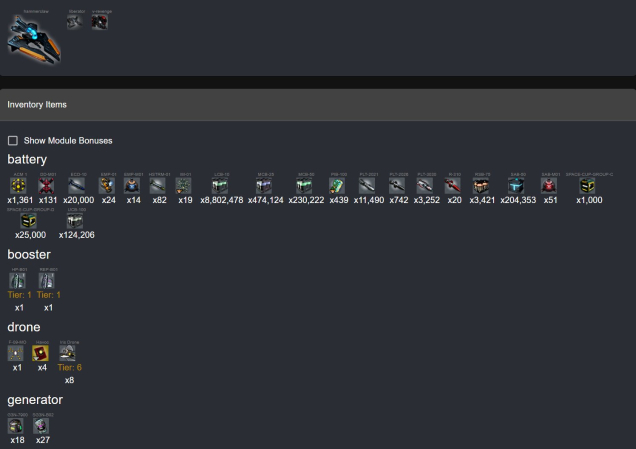Click the ACM-1 mine item x1,361
Screen dimensions: 636x449
17,185
